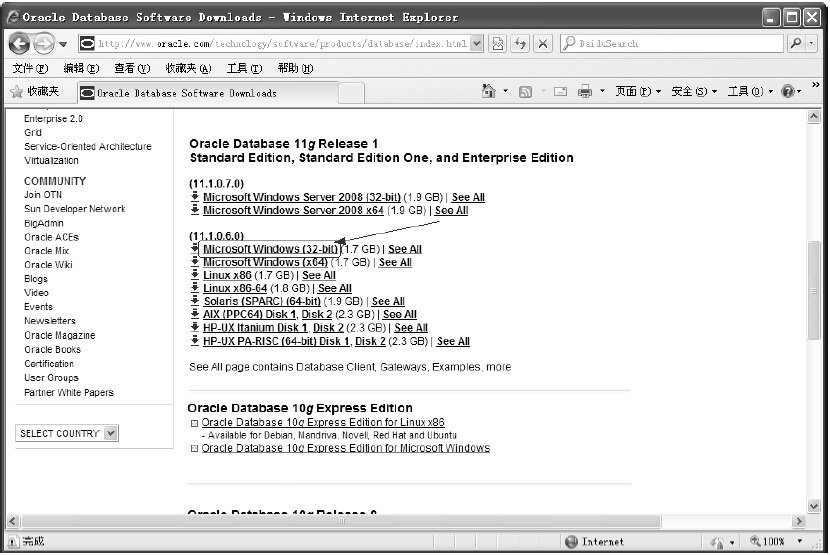Open Service-Oriented Architecture sidebar link

pos(88,147)
